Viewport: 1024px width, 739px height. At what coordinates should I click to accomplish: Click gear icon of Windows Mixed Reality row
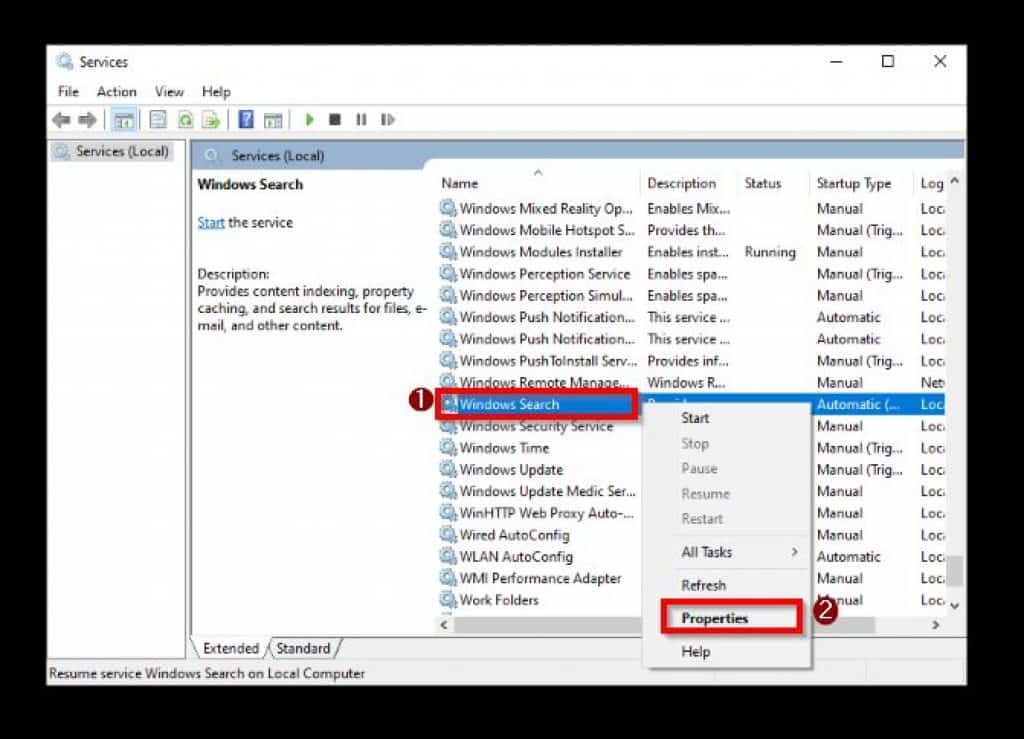447,208
